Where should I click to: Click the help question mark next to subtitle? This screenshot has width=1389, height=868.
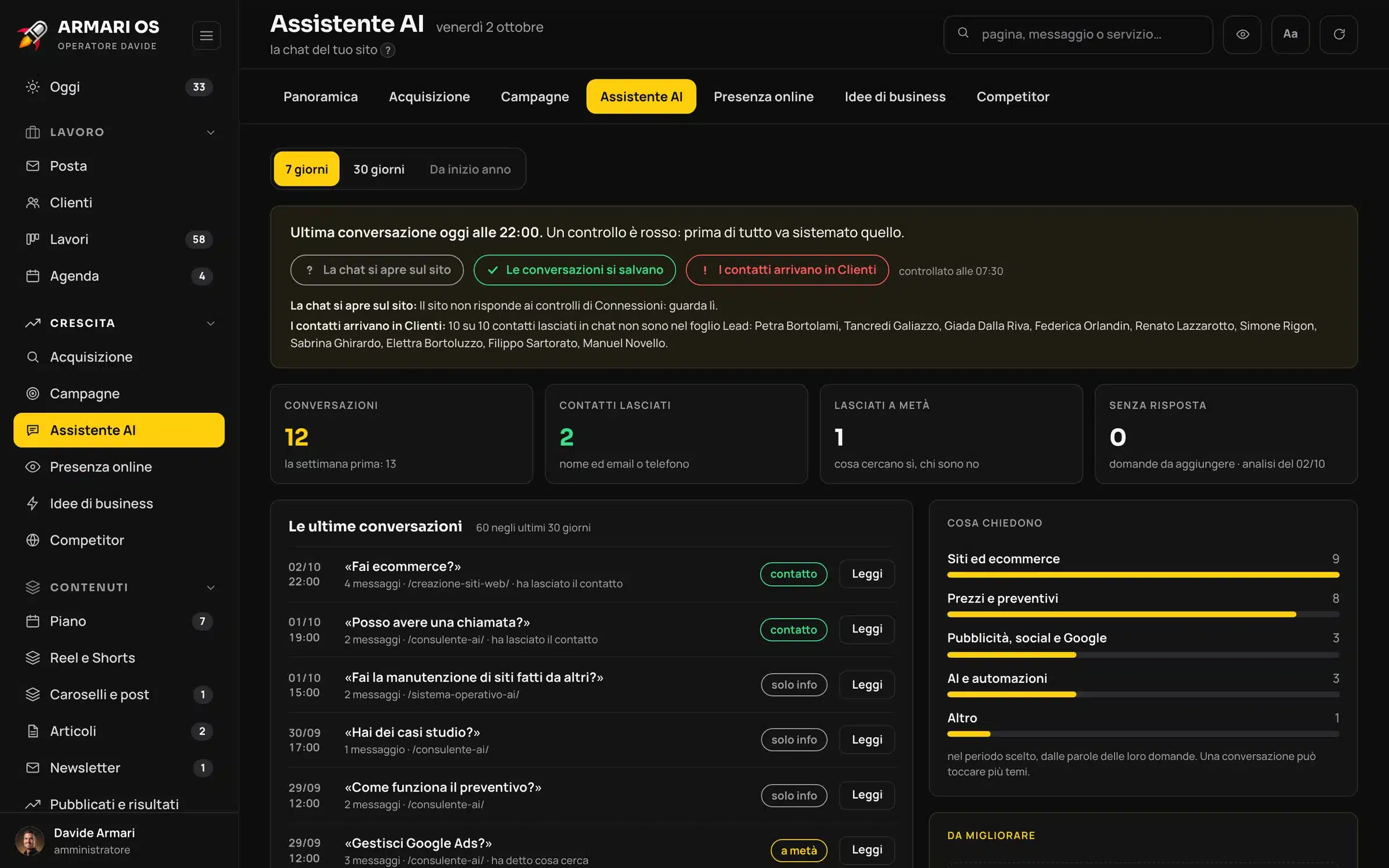(x=388, y=50)
